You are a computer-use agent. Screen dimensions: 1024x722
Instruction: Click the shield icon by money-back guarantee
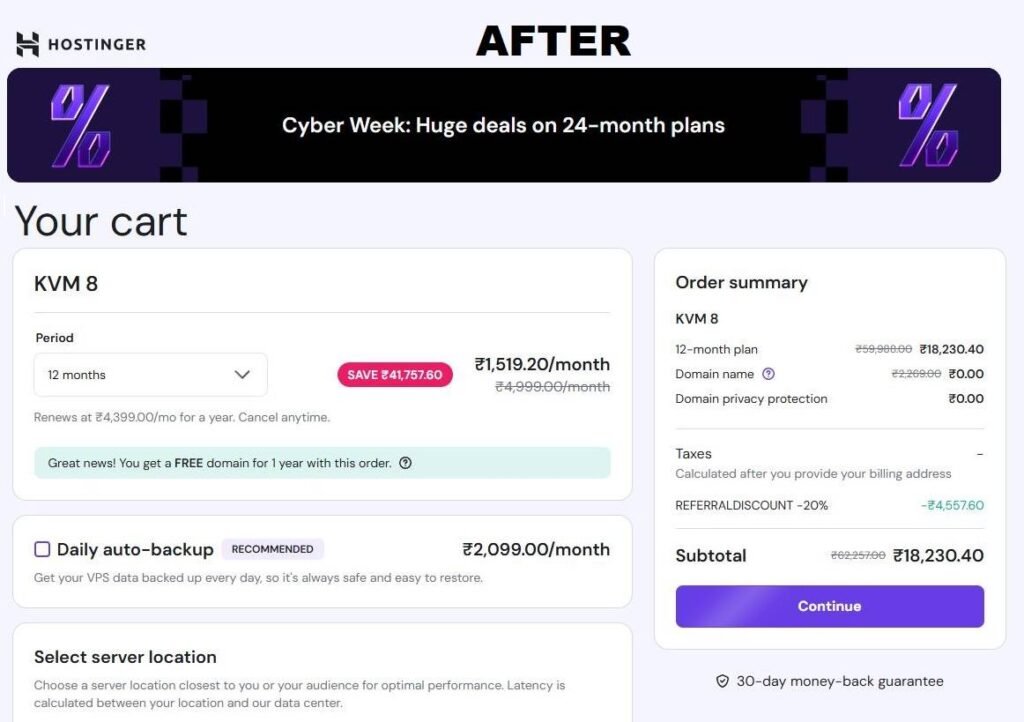[x=722, y=681]
